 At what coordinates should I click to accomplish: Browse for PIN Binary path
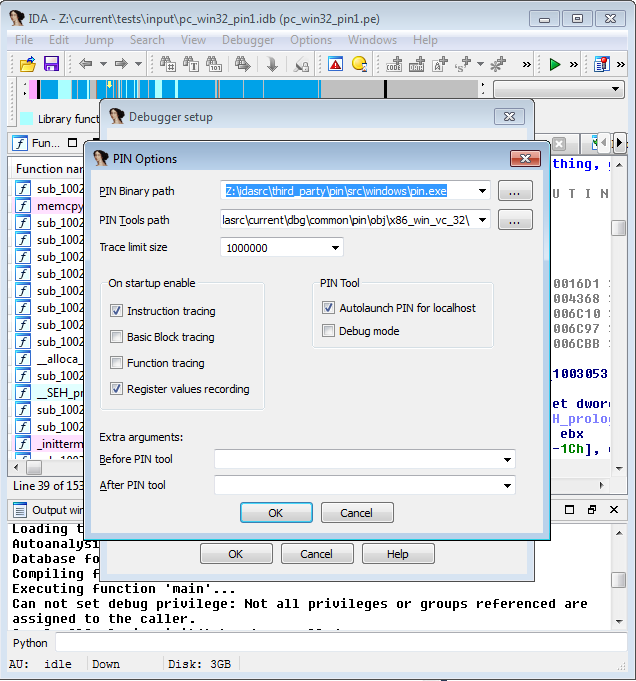pyautogui.click(x=515, y=191)
